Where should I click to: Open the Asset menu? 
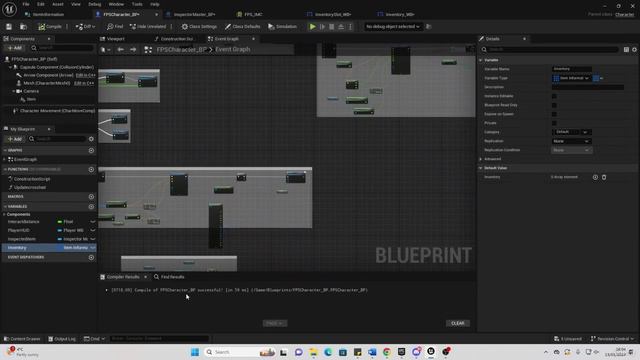[58, 4]
